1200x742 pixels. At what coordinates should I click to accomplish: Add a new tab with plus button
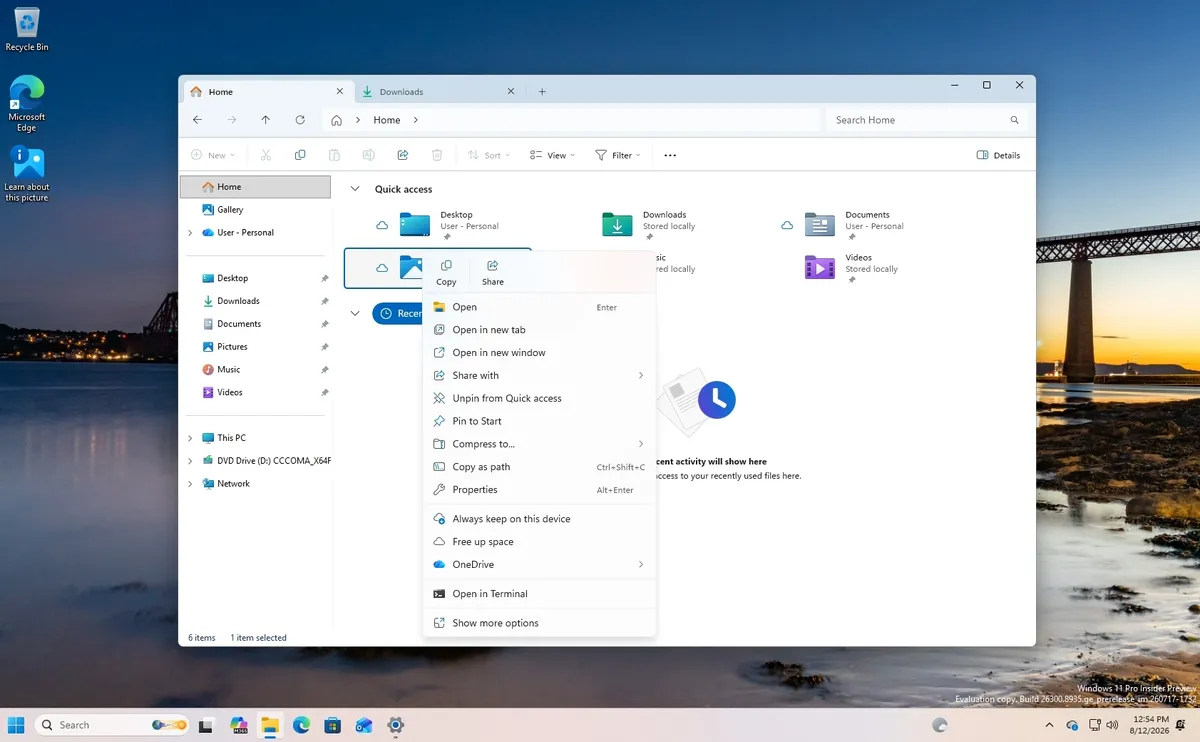click(542, 92)
